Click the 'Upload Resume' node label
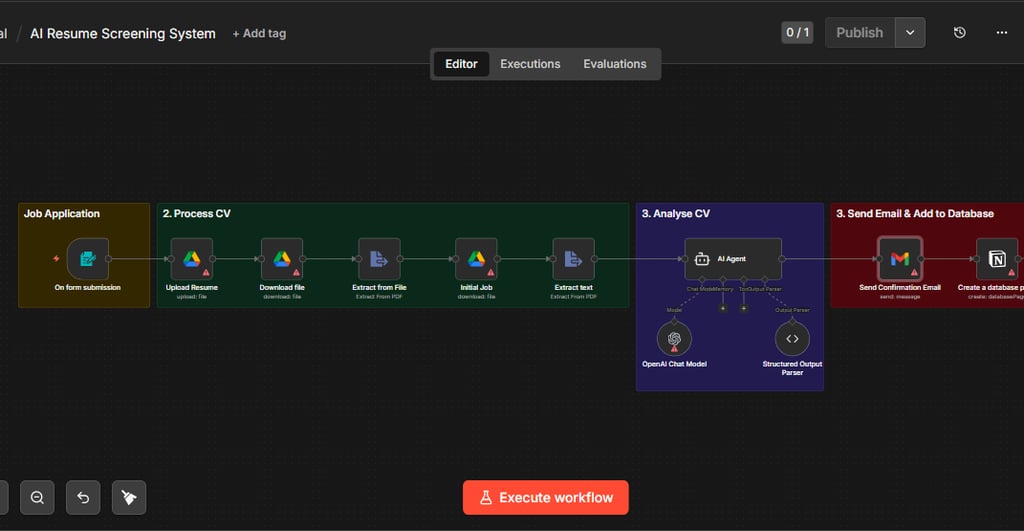1024x531 pixels. click(x=191, y=287)
